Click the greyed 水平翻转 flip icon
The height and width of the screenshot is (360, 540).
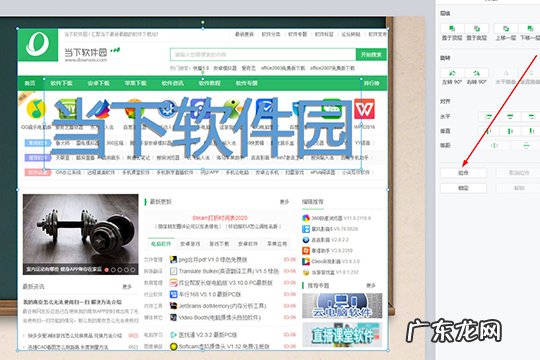click(x=506, y=73)
